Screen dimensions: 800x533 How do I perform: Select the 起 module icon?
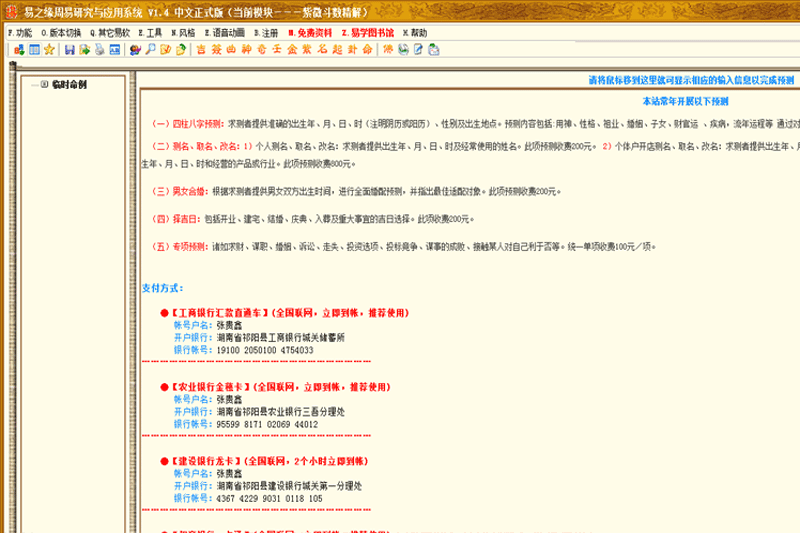(x=337, y=49)
